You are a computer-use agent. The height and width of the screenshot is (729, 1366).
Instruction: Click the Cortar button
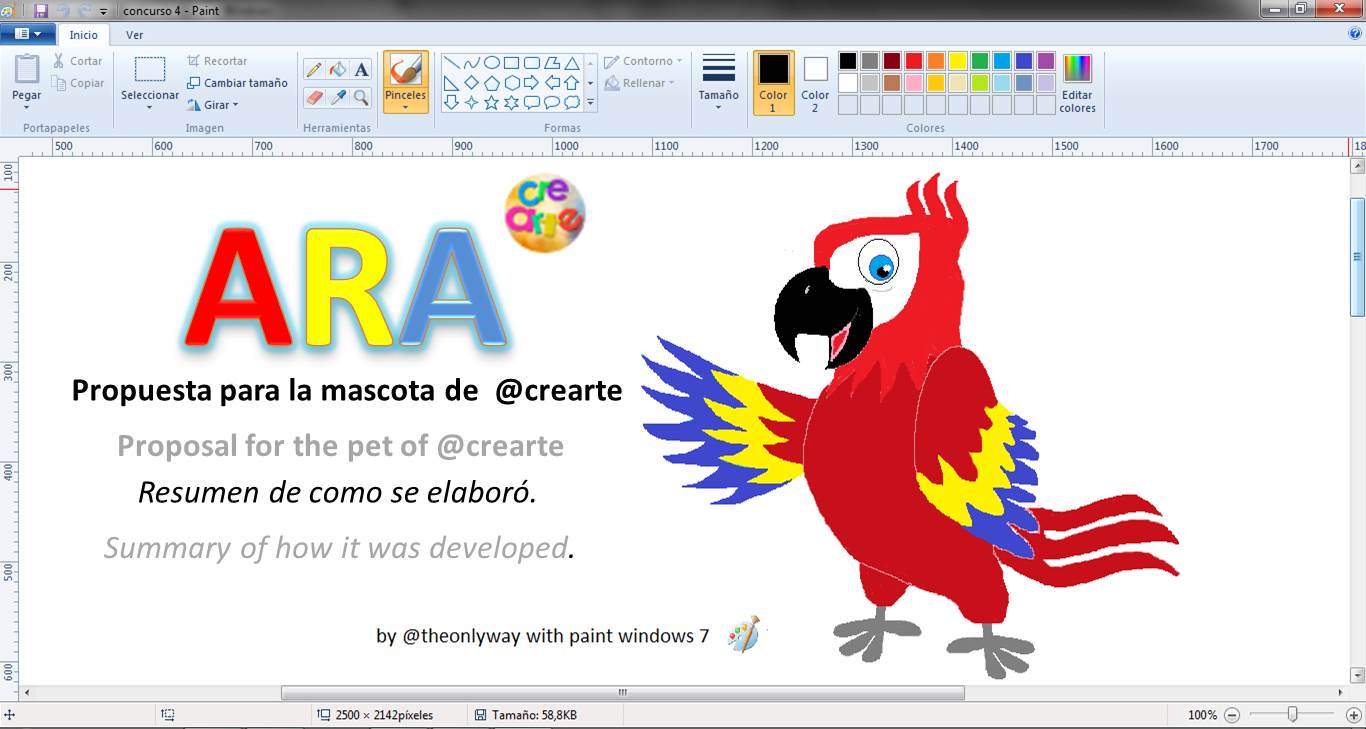point(77,61)
